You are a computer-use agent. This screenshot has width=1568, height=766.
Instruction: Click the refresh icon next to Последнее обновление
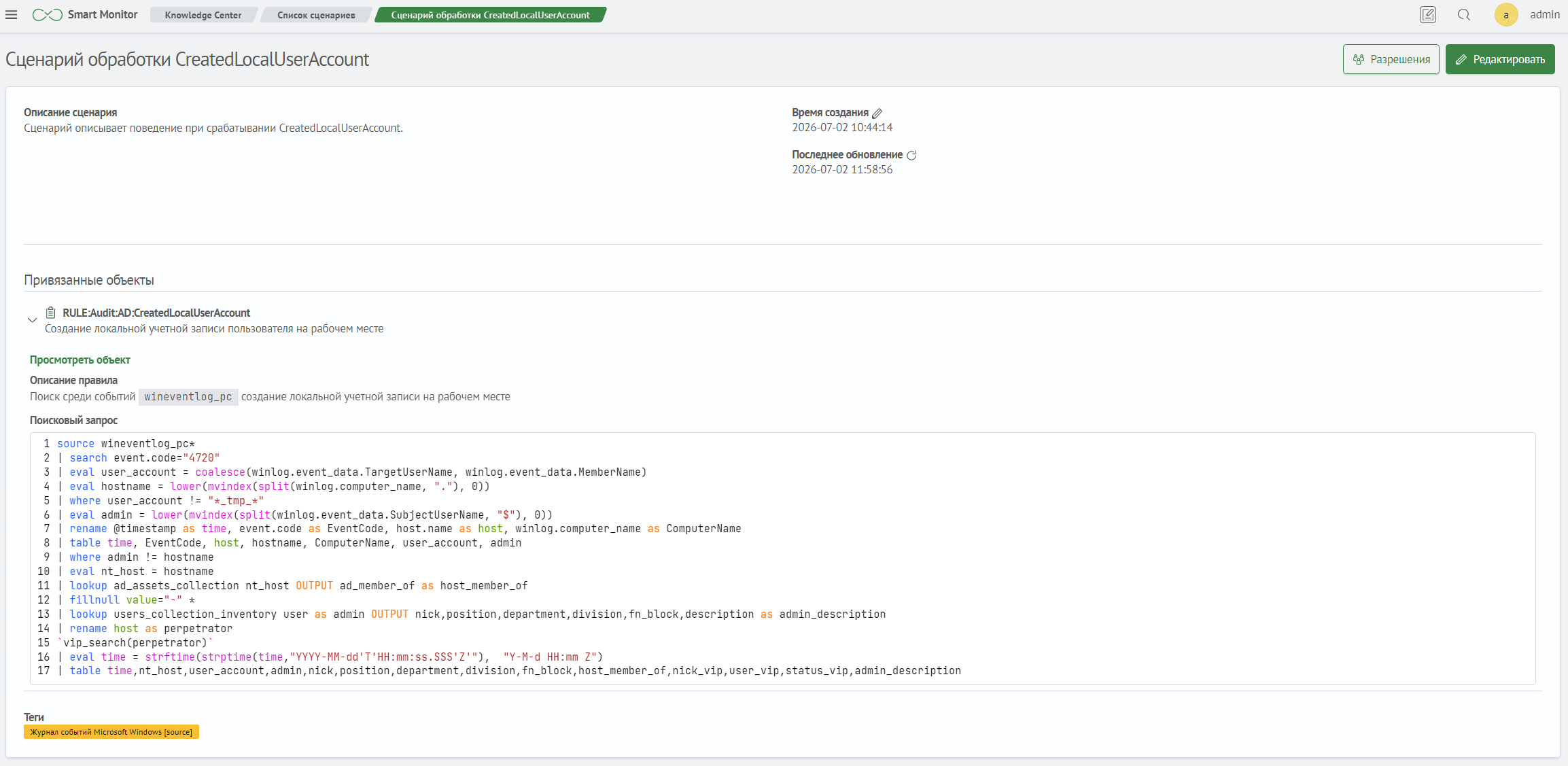tap(911, 155)
